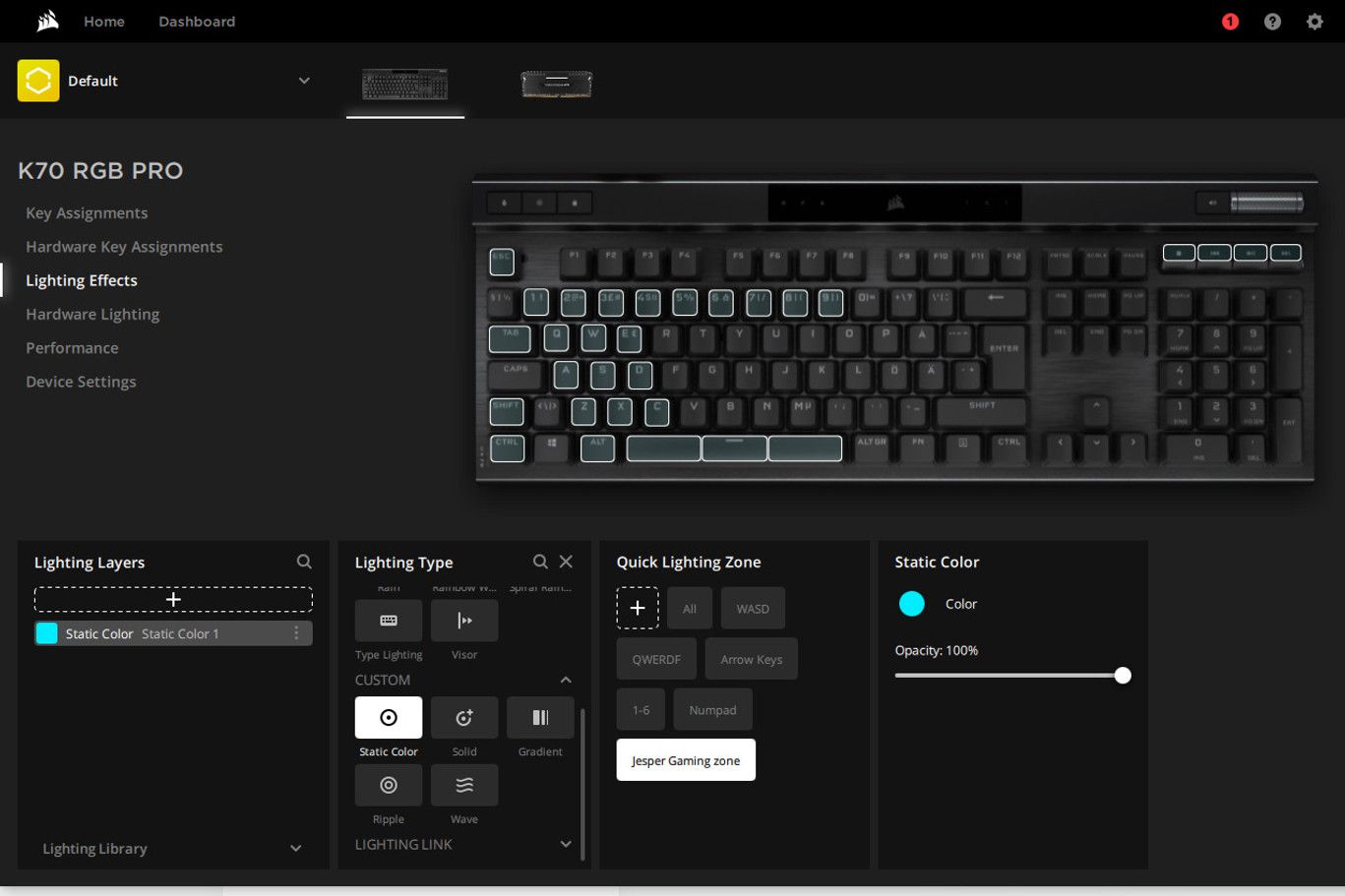Open the Default profile dropdown
The image size is (1345, 896).
(x=304, y=81)
